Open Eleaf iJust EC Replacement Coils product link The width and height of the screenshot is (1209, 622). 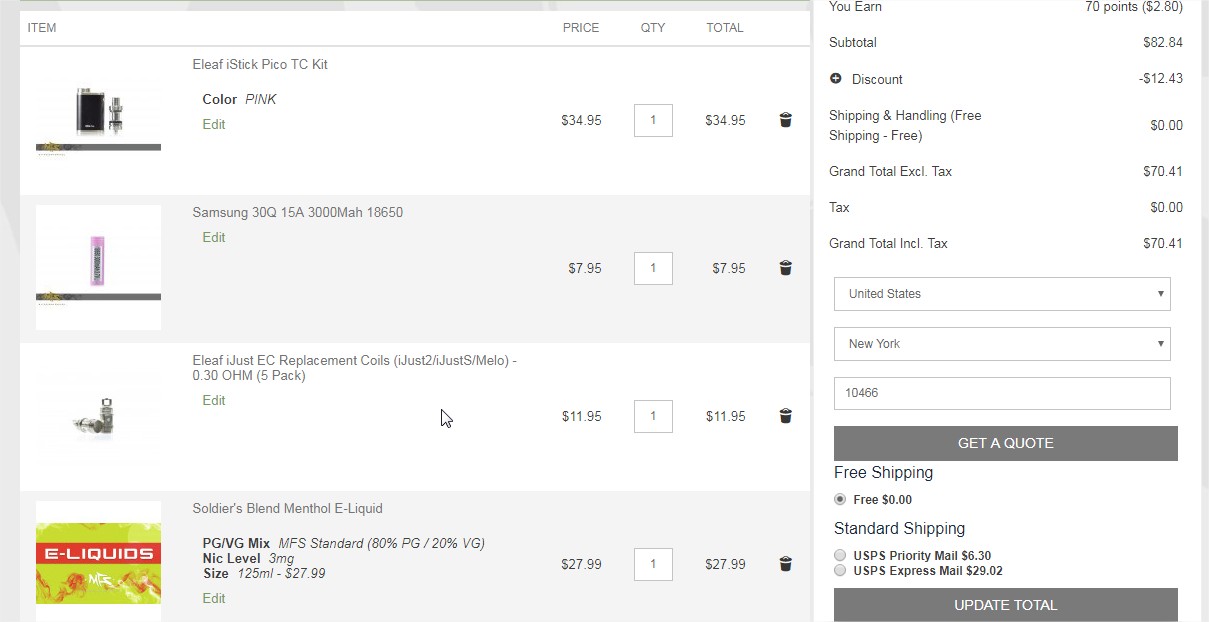[355, 368]
